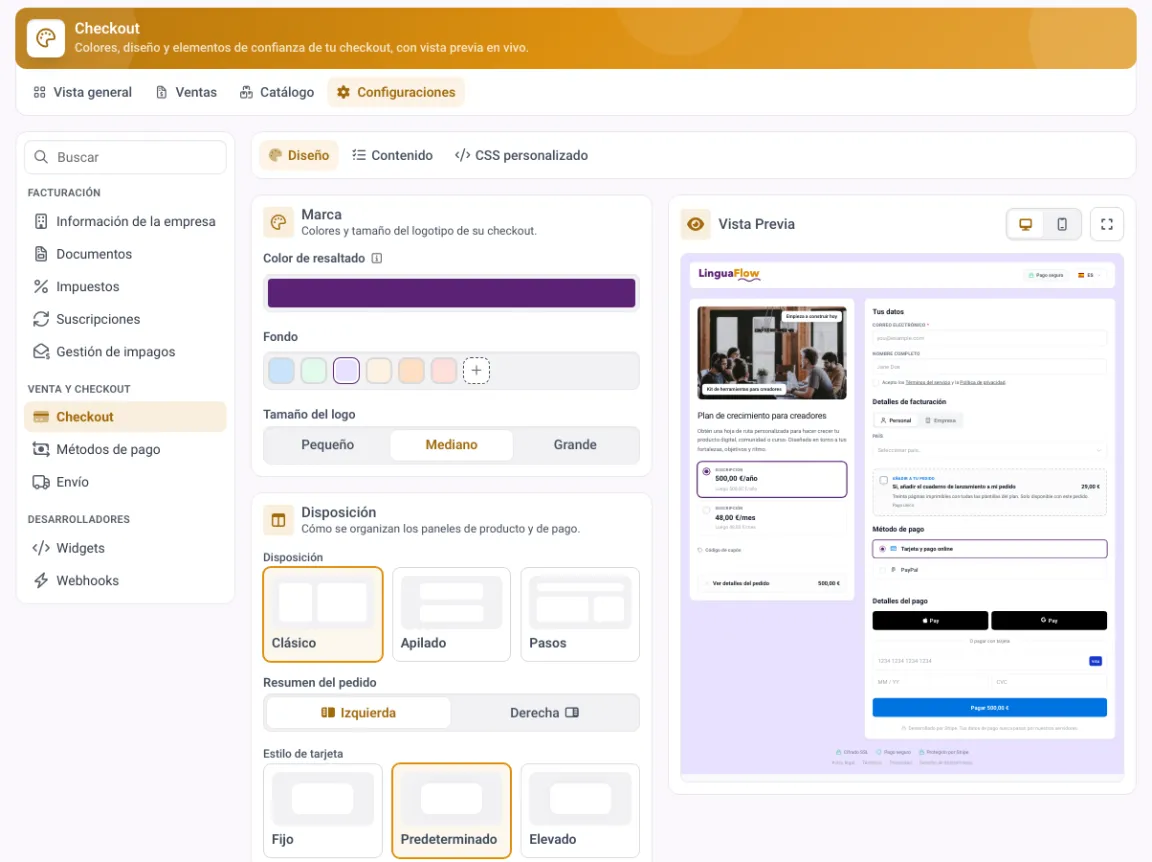Switch preview to desktop view
The image size is (1152, 862).
[x=1026, y=224]
